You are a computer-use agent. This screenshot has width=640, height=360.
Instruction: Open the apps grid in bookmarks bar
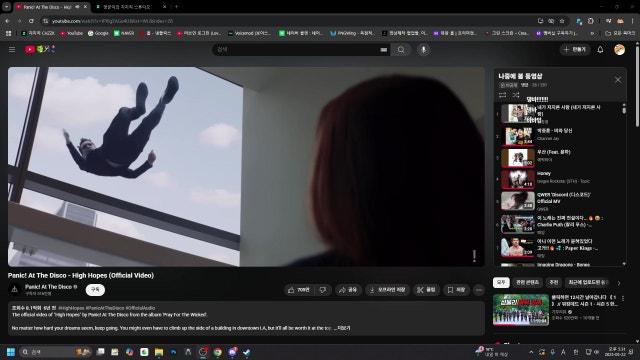(x=8, y=33)
